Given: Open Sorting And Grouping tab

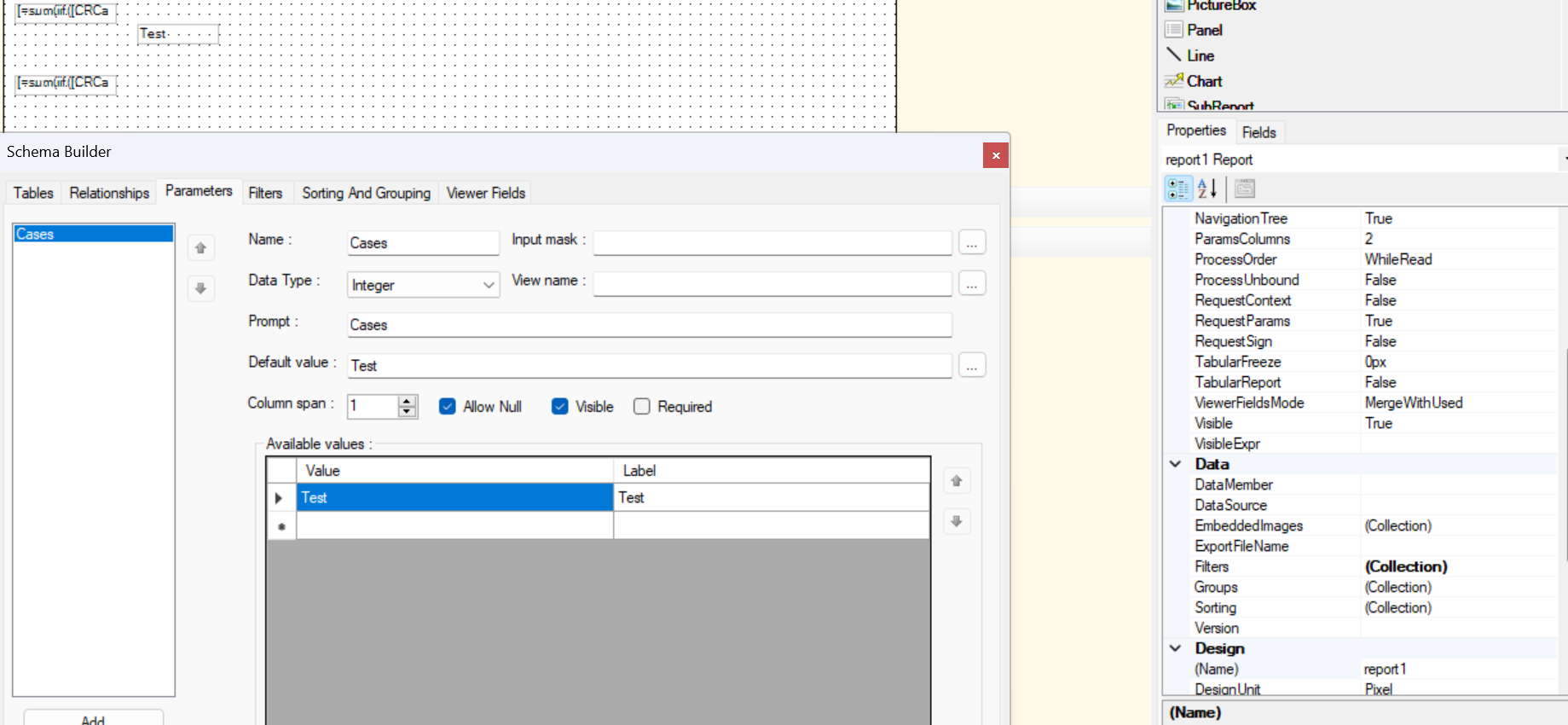Looking at the screenshot, I should 367,193.
